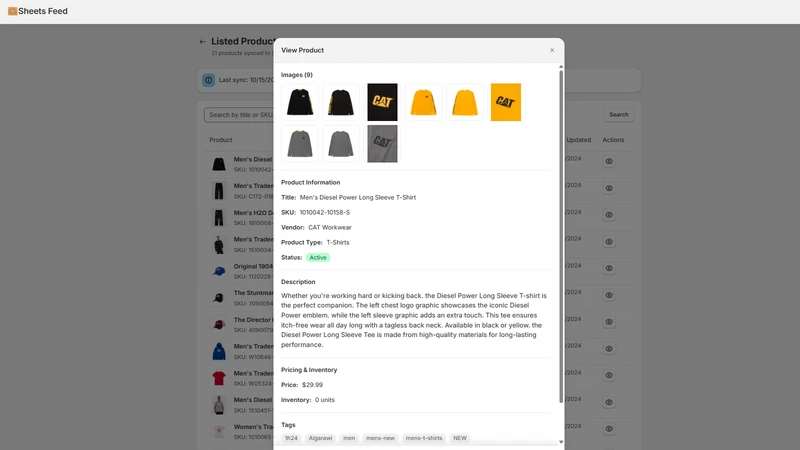Click the dialog vertical scrollbar thumb
Image resolution: width=800 pixels, height=450 pixels.
coord(561,237)
